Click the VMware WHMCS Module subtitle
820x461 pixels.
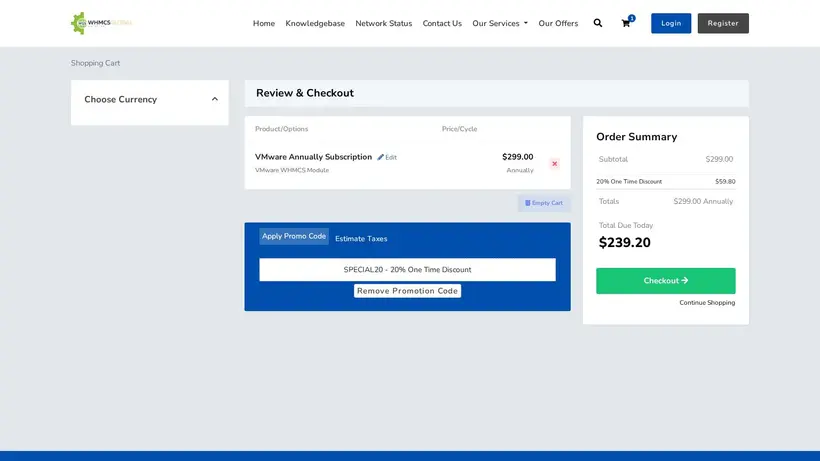coord(292,170)
